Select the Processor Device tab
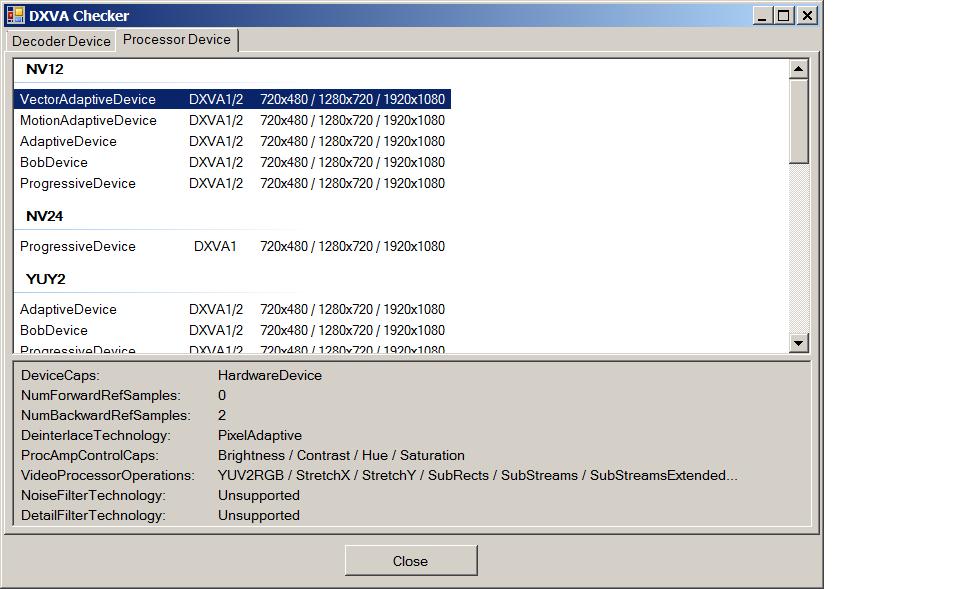The width and height of the screenshot is (960, 589). [176, 40]
